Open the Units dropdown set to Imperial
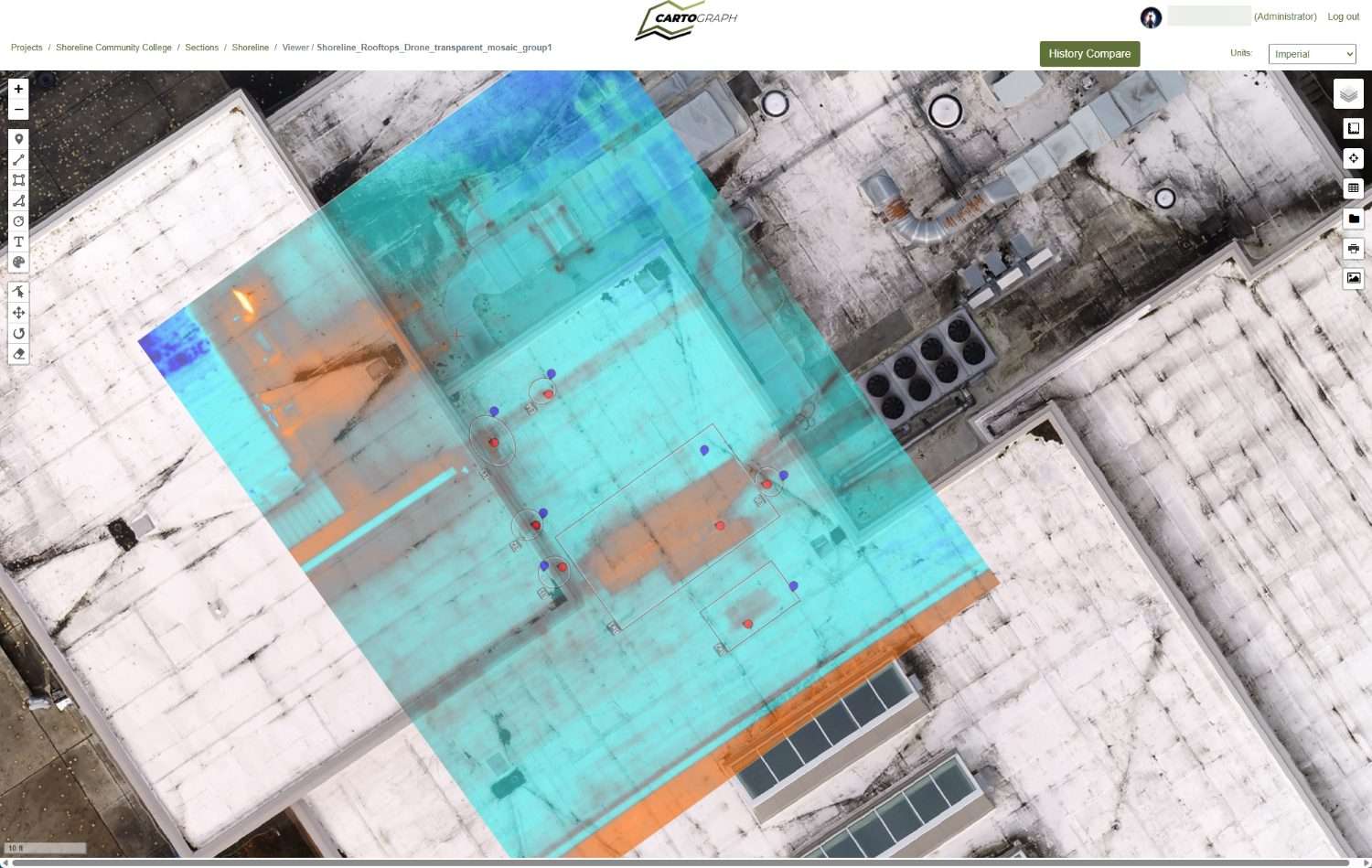Image resolution: width=1372 pixels, height=868 pixels. [x=1312, y=54]
